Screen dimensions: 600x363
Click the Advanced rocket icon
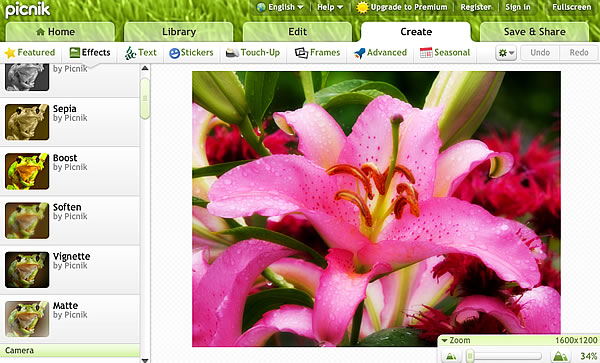point(360,53)
